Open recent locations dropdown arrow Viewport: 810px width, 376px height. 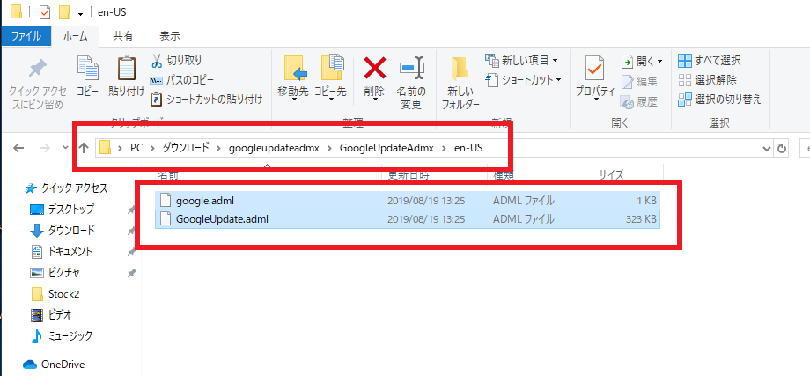(x=66, y=148)
